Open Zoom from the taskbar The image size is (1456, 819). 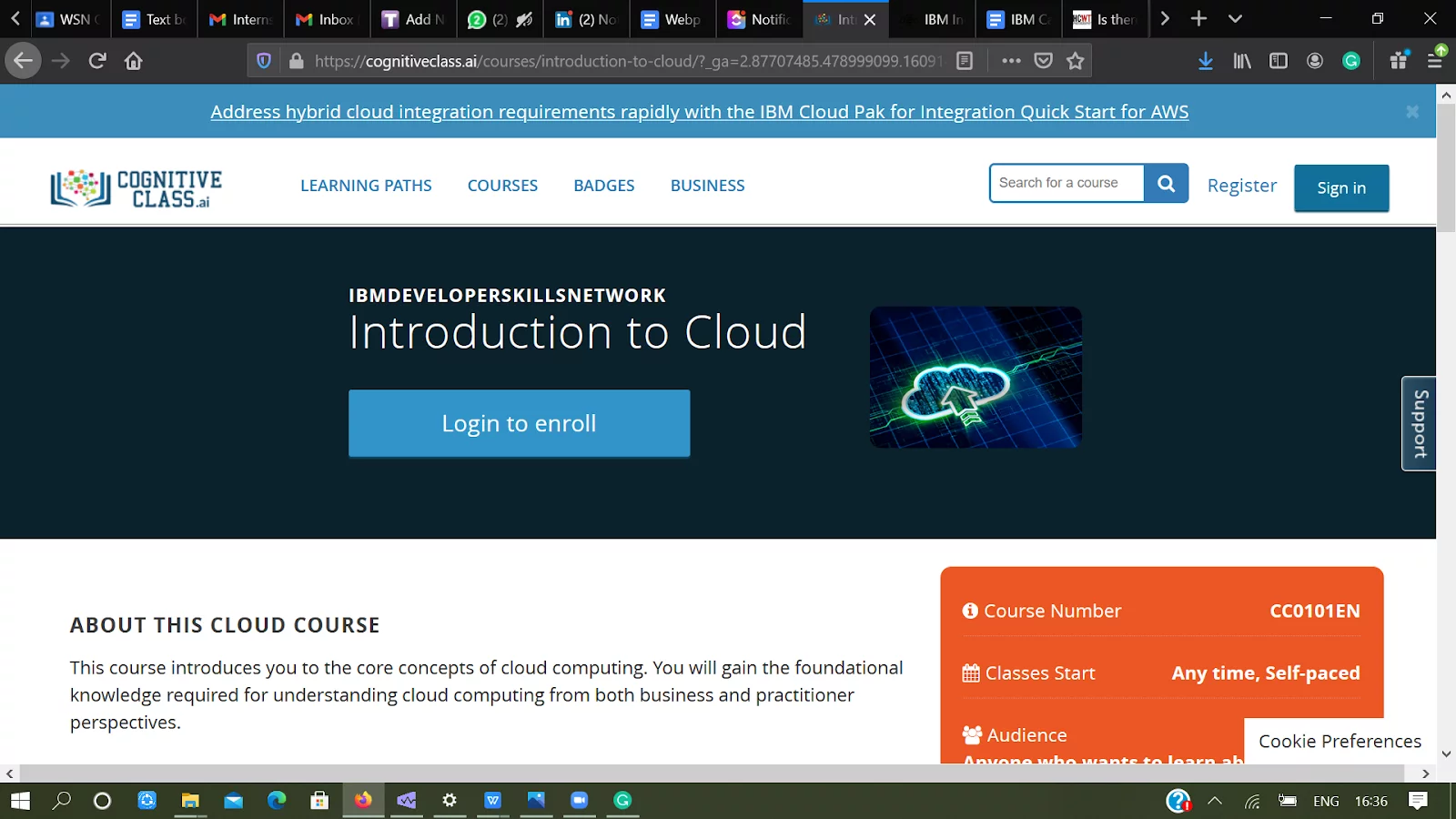(x=579, y=801)
